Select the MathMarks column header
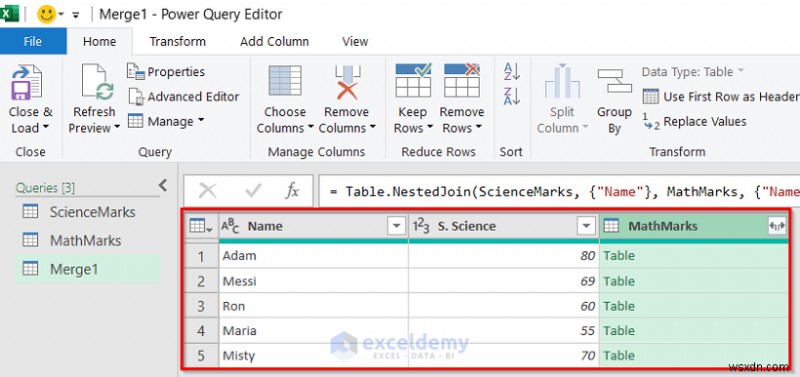 [694, 226]
